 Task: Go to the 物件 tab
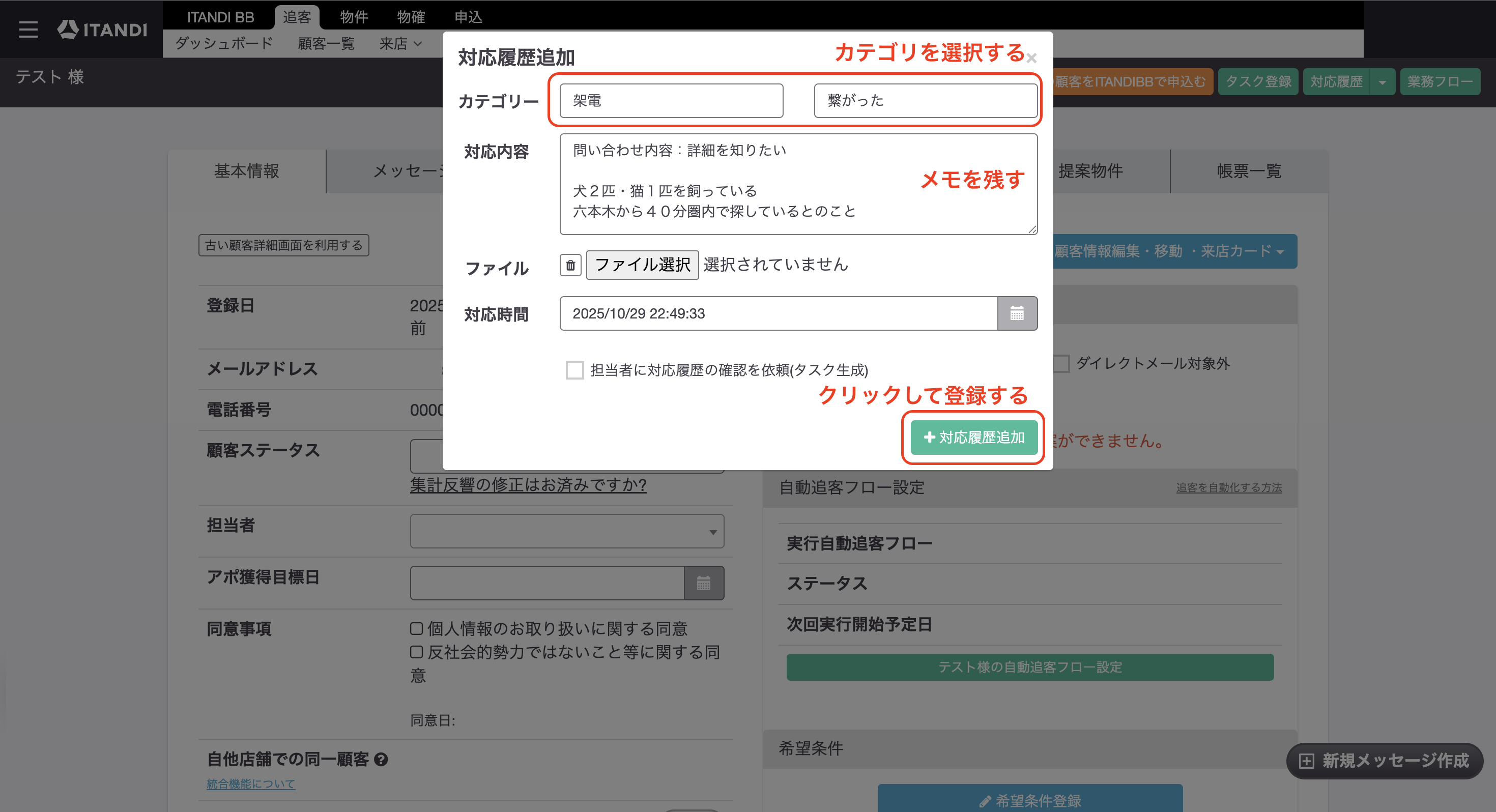(354, 17)
